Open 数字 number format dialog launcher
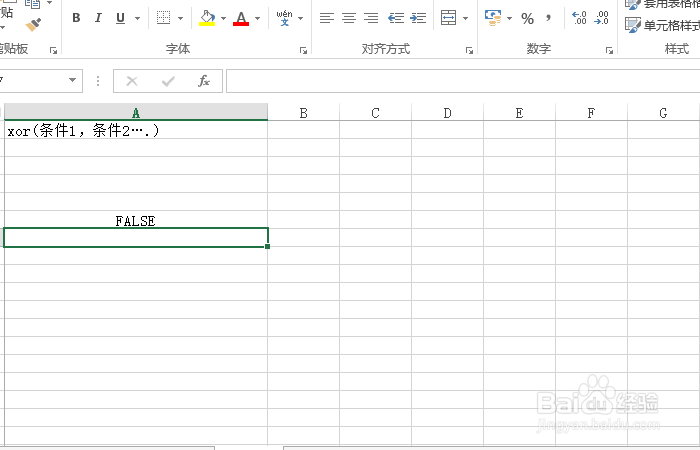 click(x=609, y=50)
